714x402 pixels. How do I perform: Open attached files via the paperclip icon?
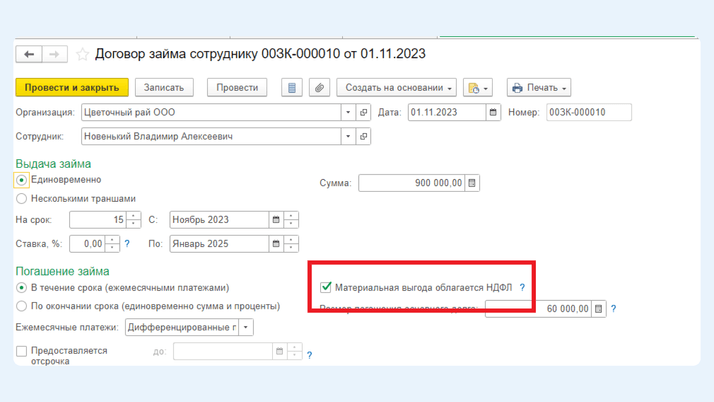[x=319, y=87]
